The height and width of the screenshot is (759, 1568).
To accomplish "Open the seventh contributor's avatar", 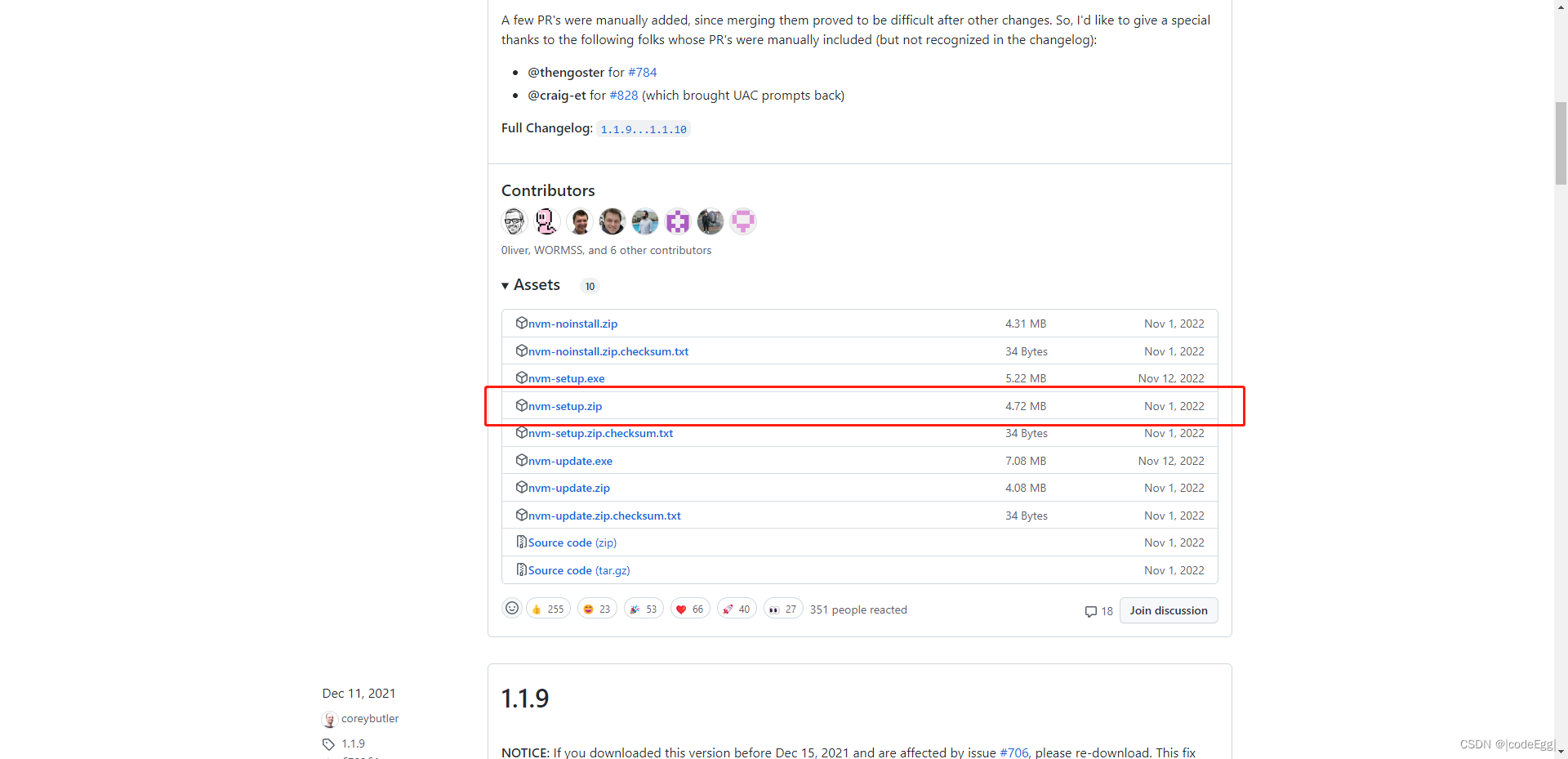I will coord(710,221).
